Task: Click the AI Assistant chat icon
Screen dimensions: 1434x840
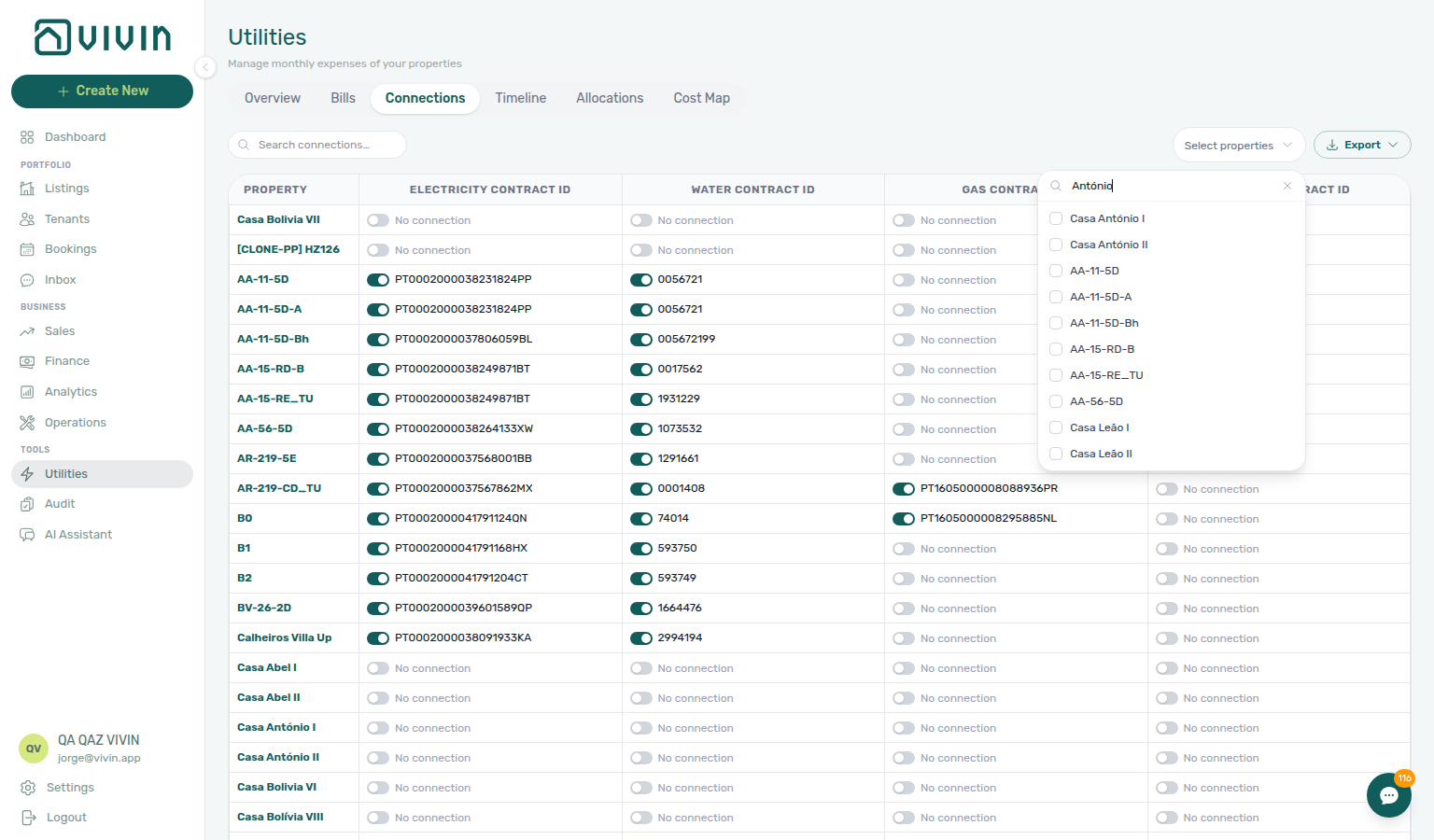Action: pos(27,535)
